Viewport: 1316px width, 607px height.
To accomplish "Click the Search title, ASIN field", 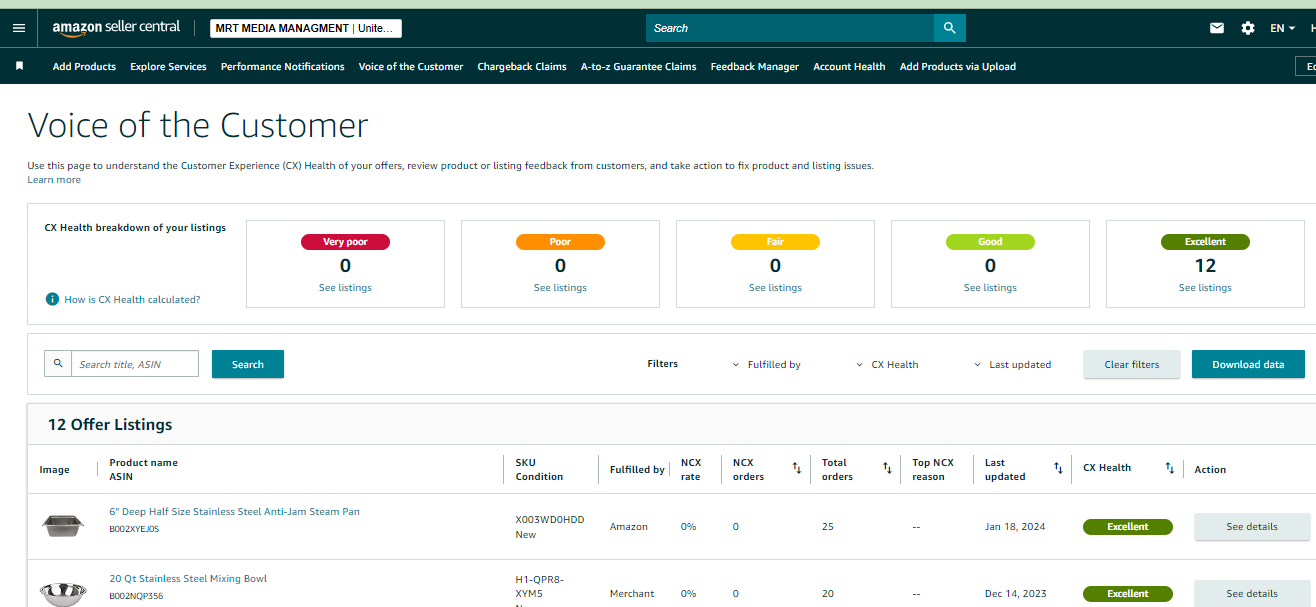I will click(x=135, y=364).
